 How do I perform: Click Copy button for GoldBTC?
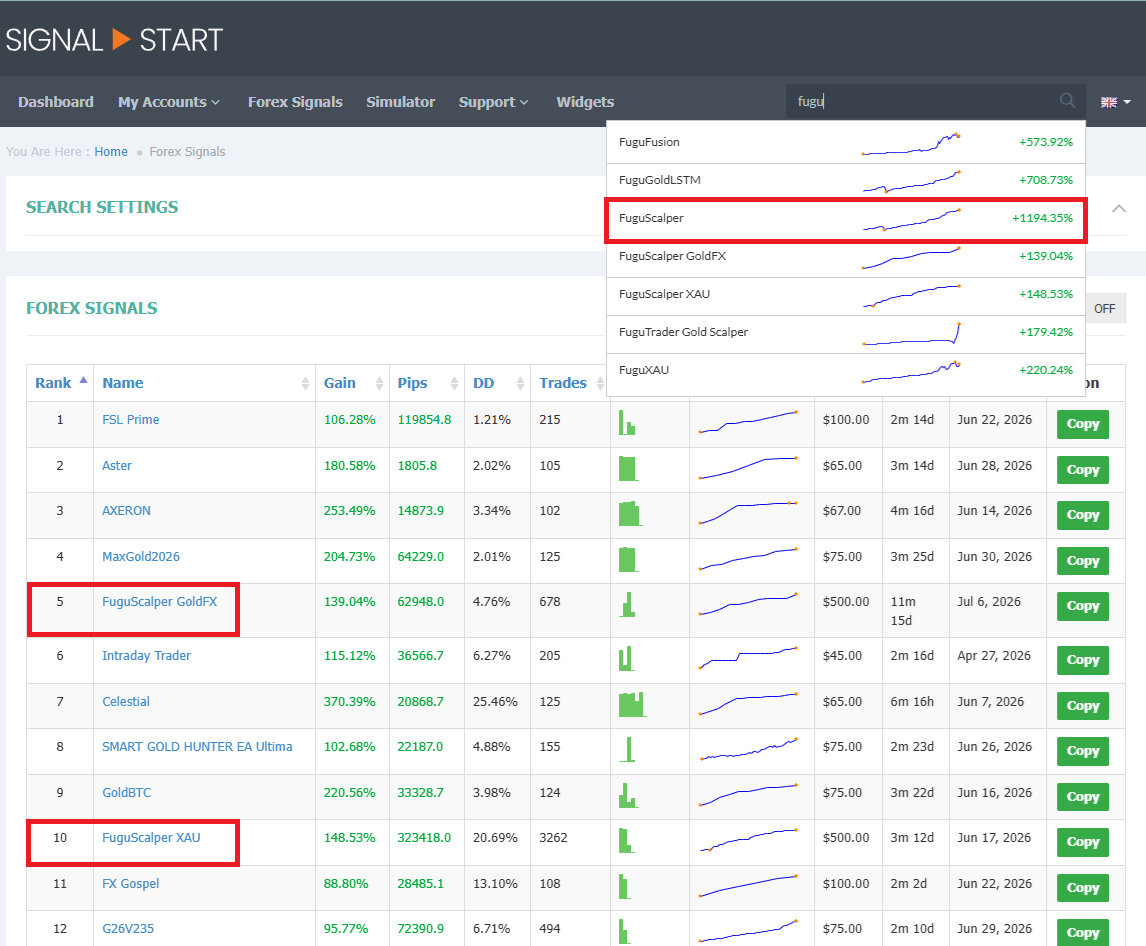coord(1082,797)
